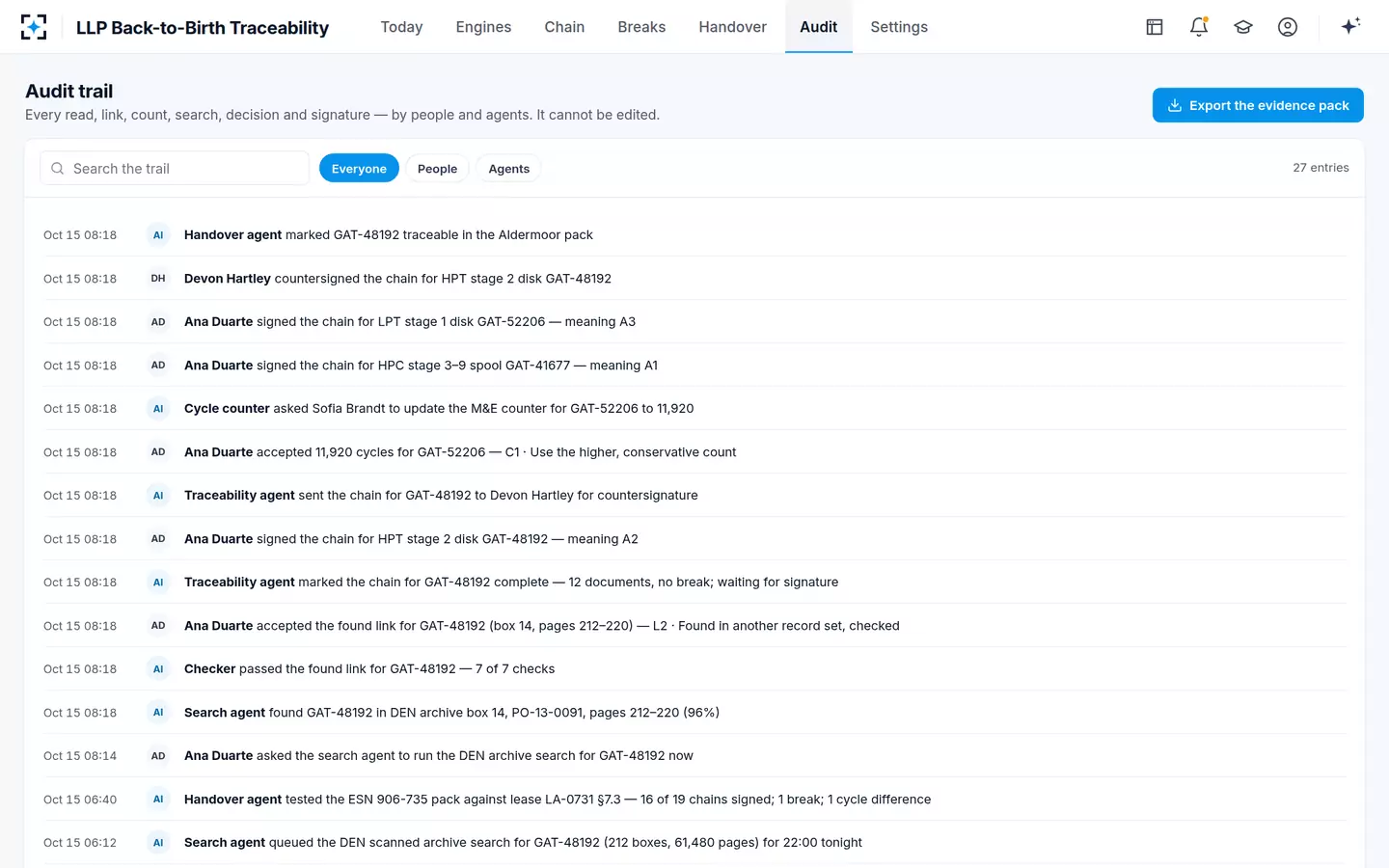This screenshot has width=1389, height=868.
Task: Click AI badge on Handover agent marked traceable entry
Action: pyautogui.click(x=158, y=234)
